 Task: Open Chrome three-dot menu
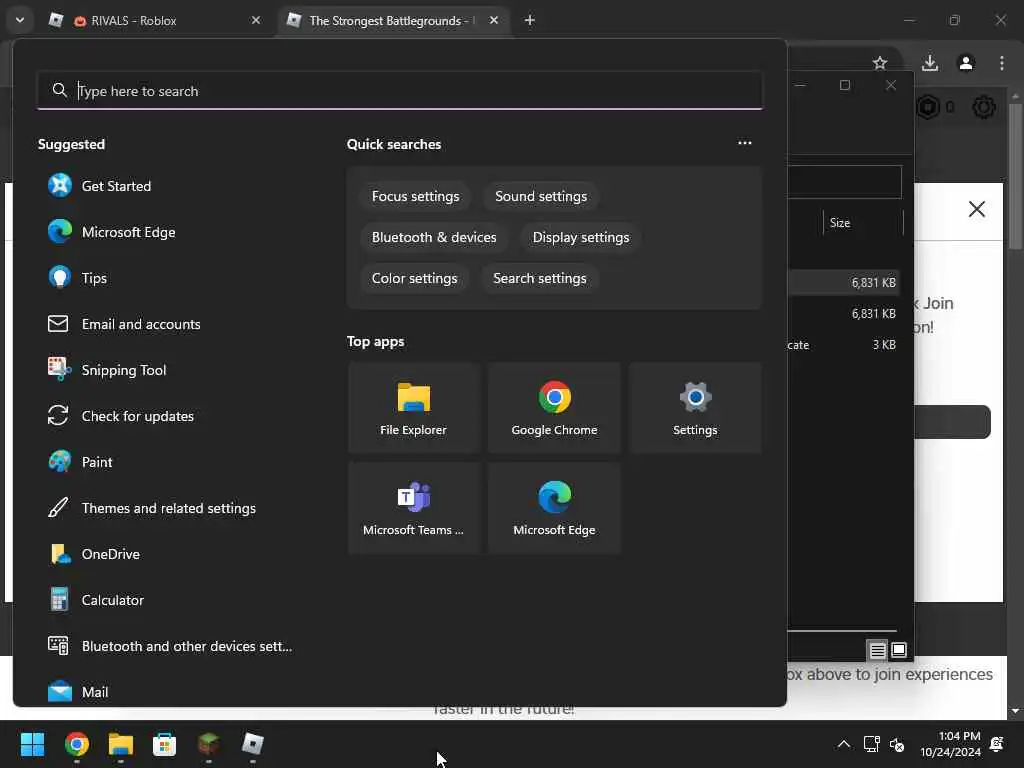pos(1002,63)
